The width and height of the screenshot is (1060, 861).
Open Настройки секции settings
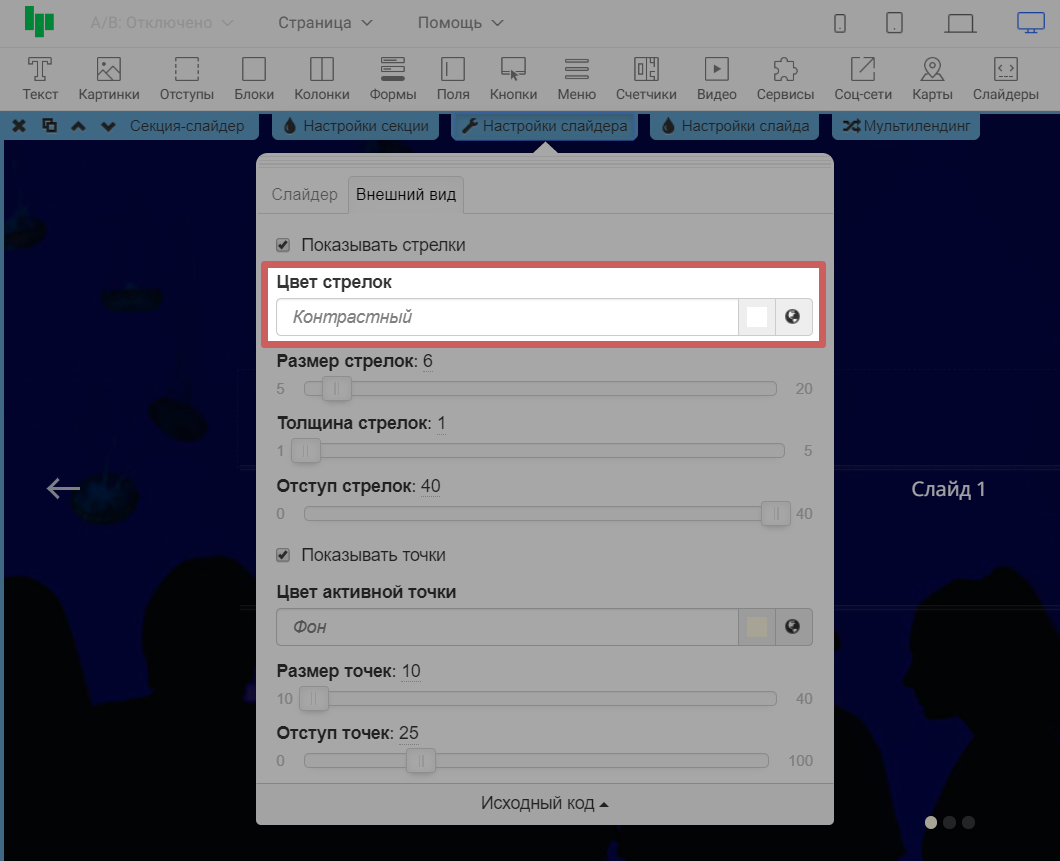[356, 127]
